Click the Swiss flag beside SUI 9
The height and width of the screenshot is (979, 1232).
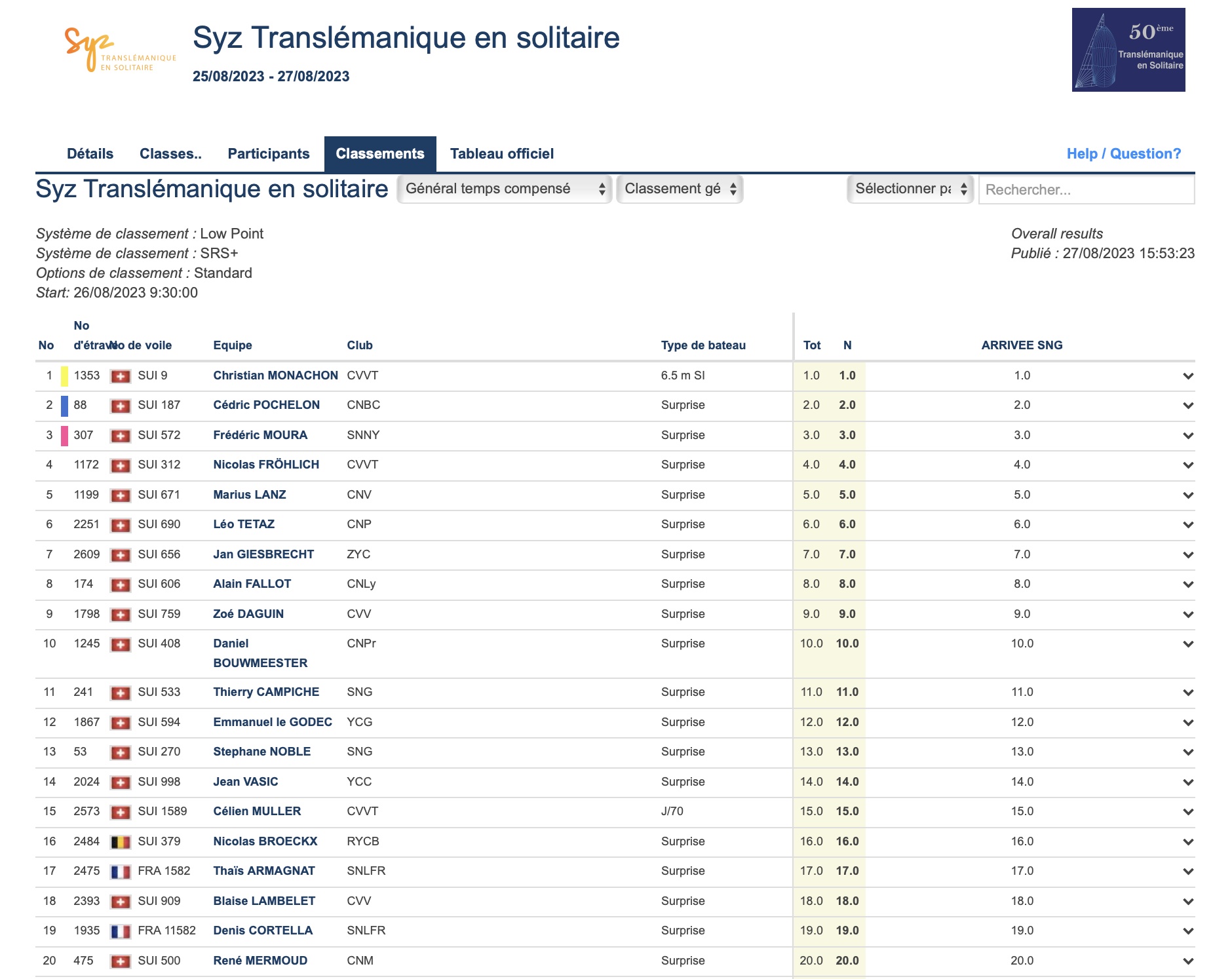(120, 376)
